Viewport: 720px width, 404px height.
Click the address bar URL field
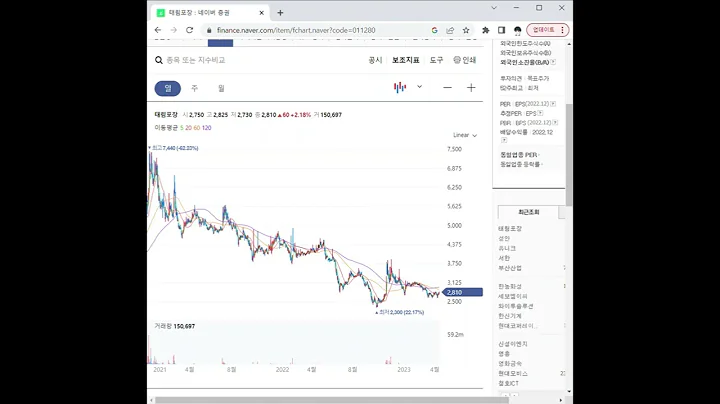tap(296, 30)
